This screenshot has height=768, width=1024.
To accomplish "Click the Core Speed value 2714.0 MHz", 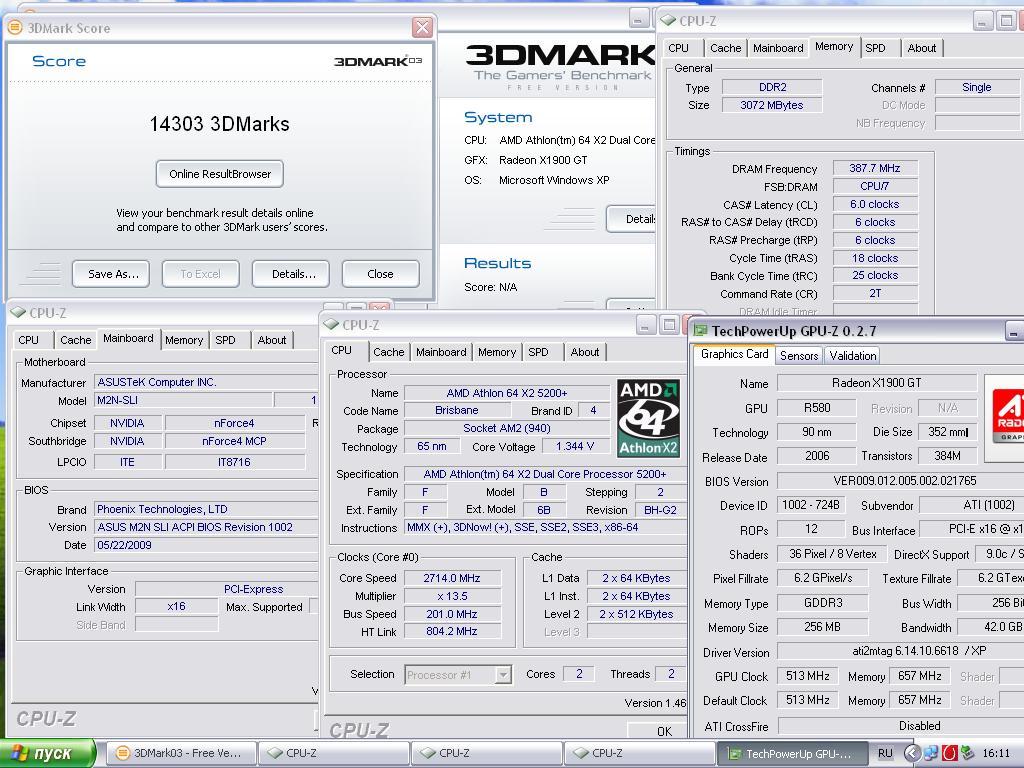I will click(452, 578).
